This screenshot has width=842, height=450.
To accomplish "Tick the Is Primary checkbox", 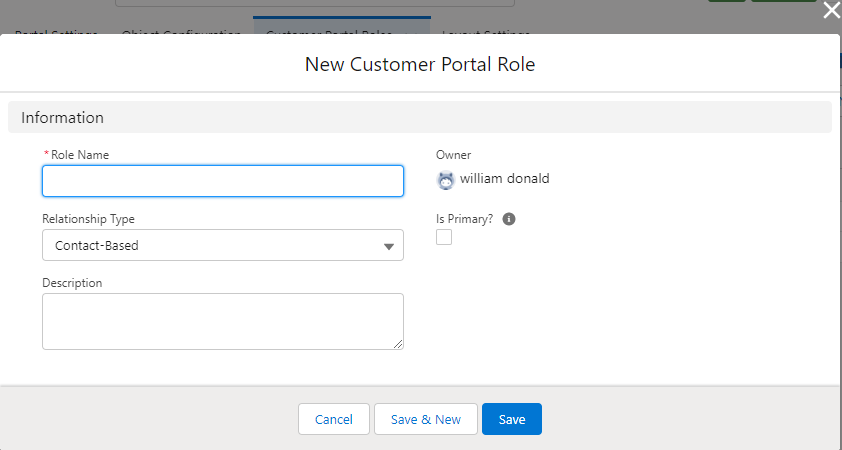I will [444, 237].
